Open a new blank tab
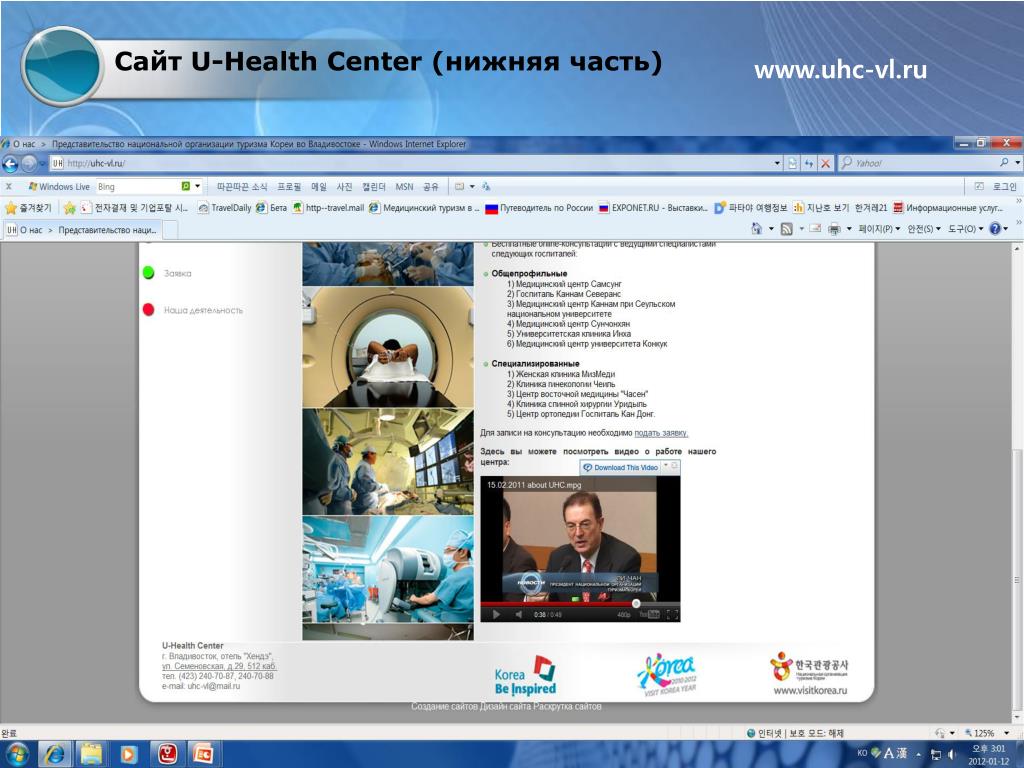This screenshot has width=1024, height=768. coord(170,230)
